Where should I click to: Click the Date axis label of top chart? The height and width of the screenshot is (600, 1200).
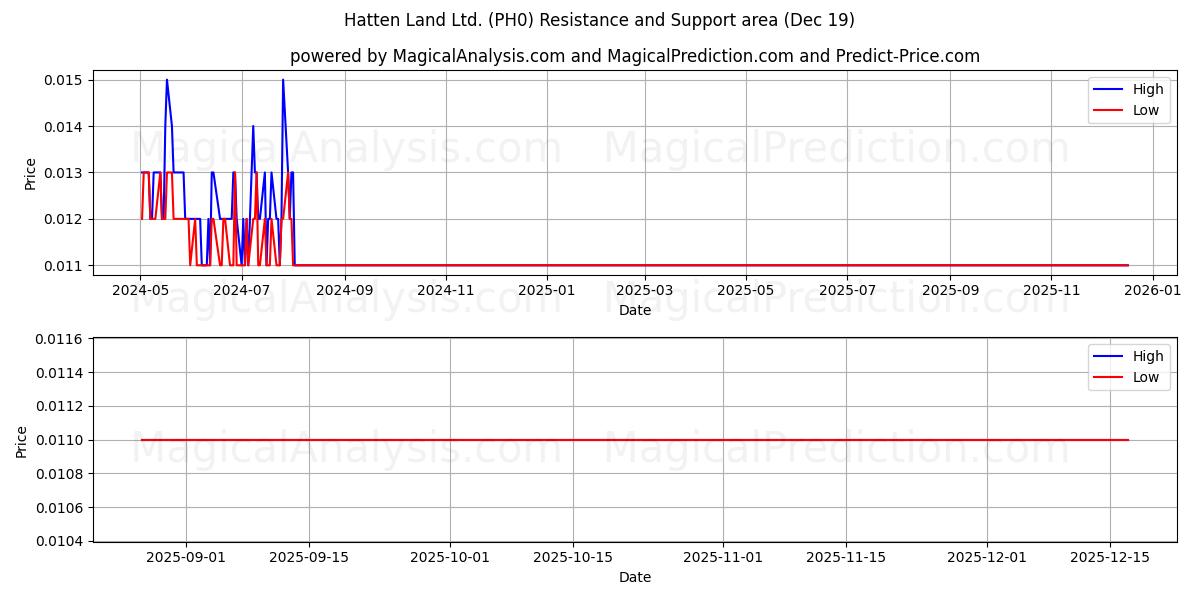point(634,310)
